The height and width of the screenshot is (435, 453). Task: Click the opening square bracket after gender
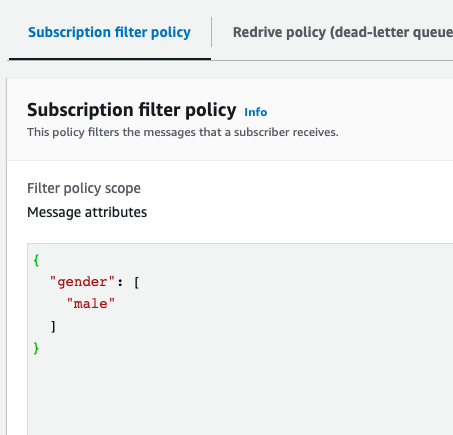pos(136,283)
